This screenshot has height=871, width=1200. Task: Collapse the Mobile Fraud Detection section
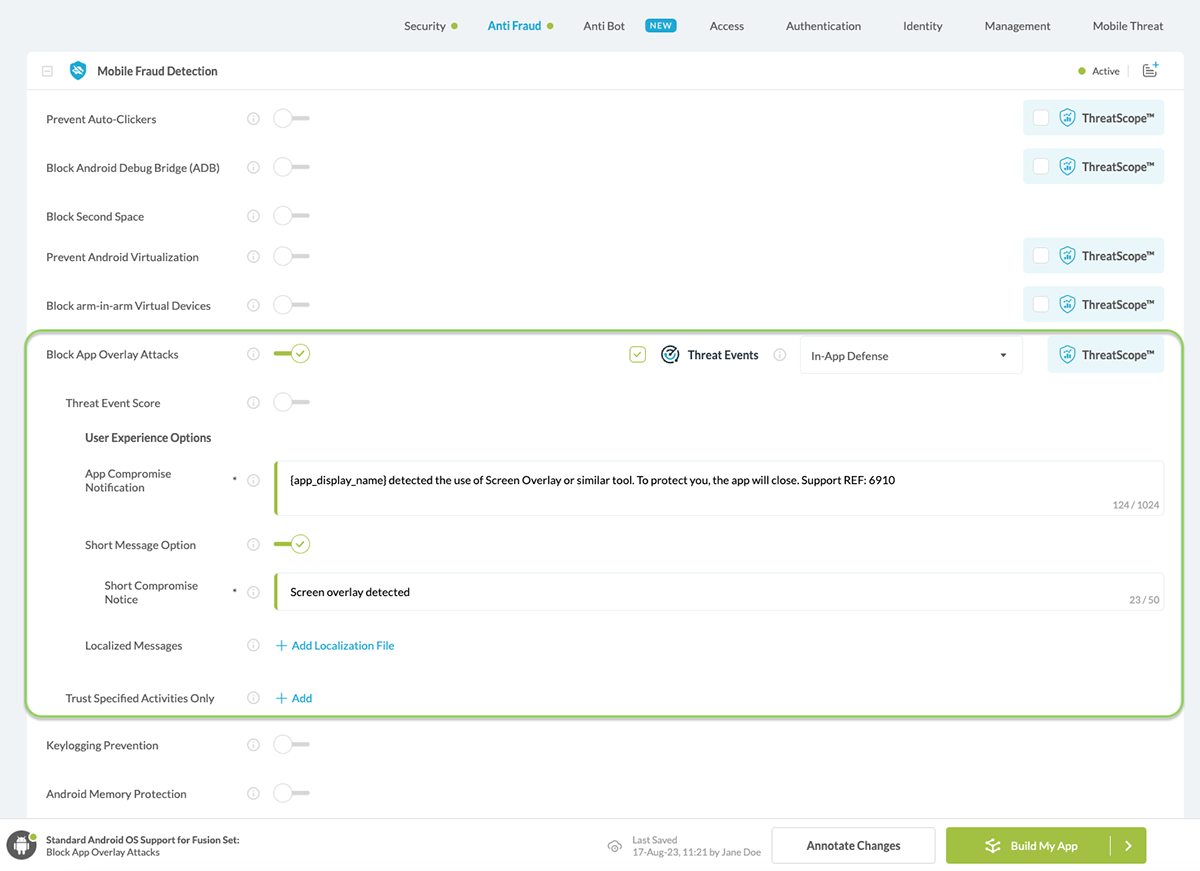pos(47,71)
